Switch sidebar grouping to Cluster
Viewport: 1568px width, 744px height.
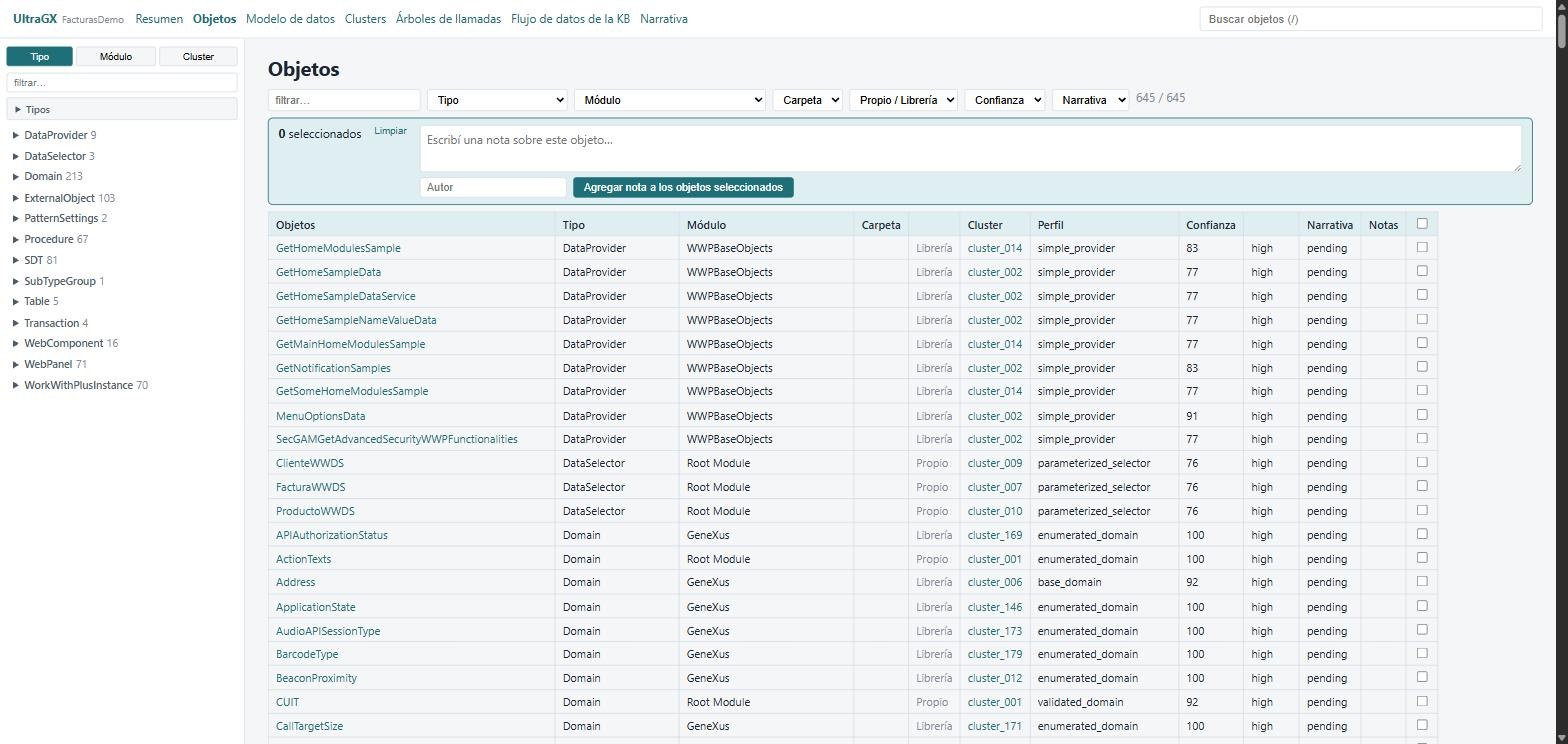coord(198,56)
